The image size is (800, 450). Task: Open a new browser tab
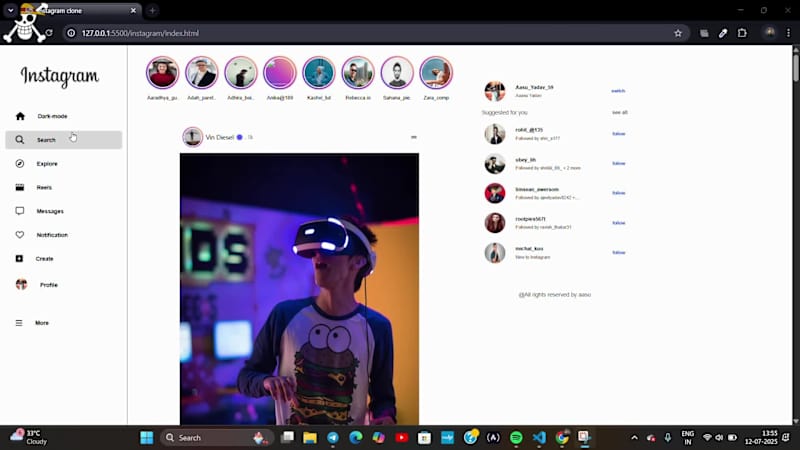click(x=152, y=11)
